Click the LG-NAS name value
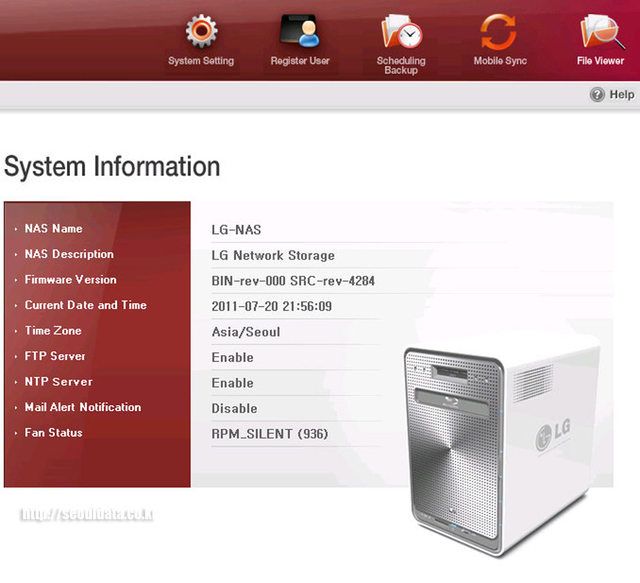This screenshot has width=640, height=583. [x=236, y=230]
